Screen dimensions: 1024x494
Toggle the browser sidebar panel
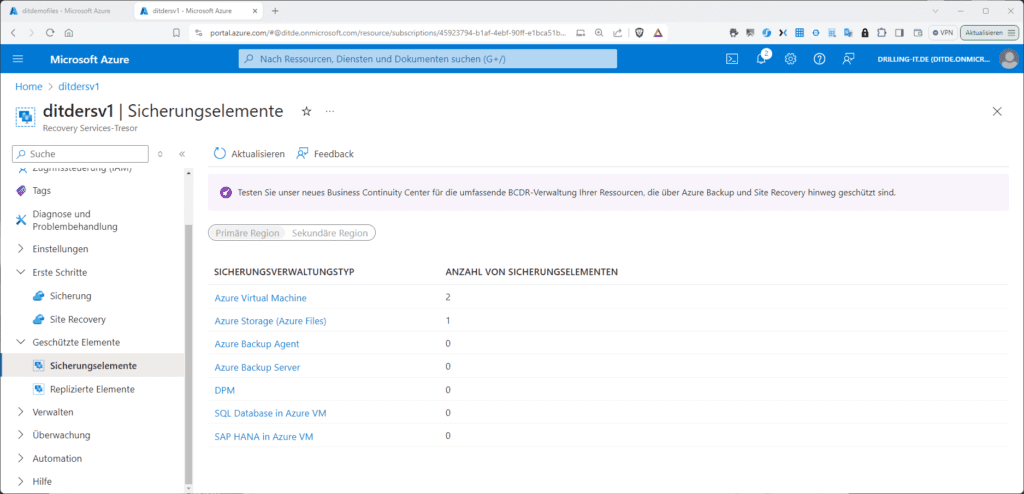[x=899, y=33]
